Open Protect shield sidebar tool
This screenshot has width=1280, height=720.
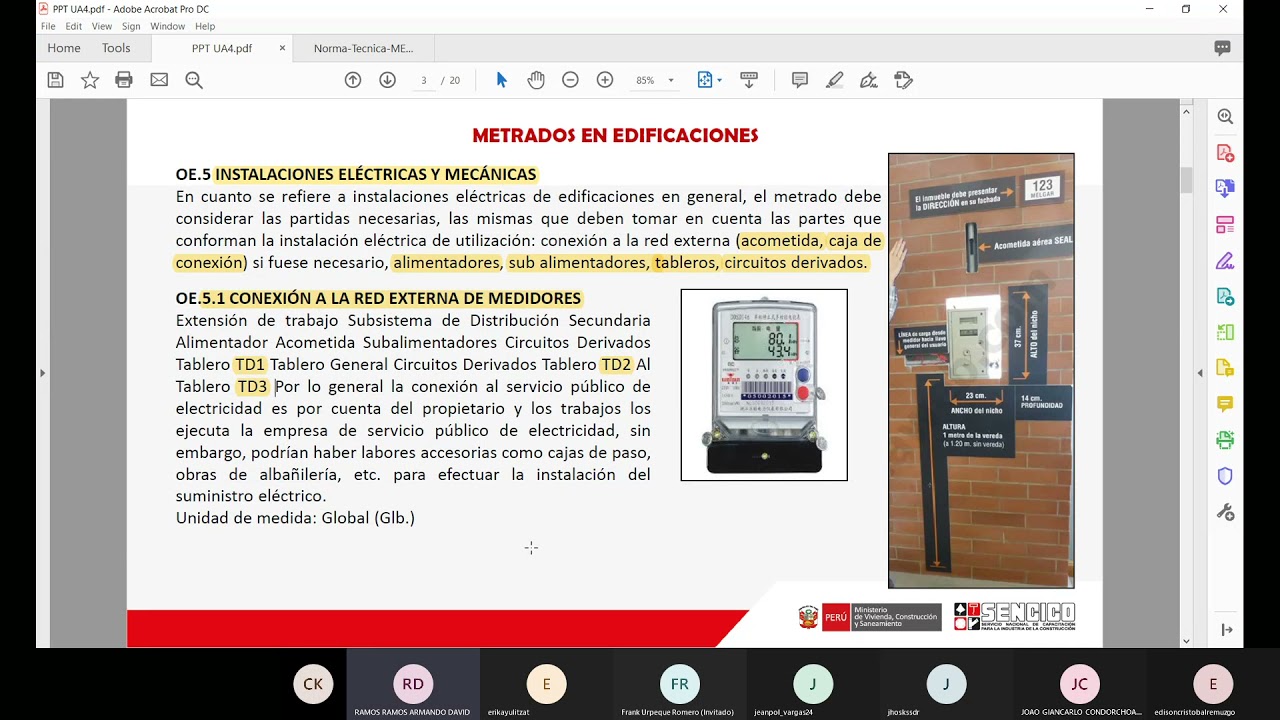pyautogui.click(x=1225, y=476)
